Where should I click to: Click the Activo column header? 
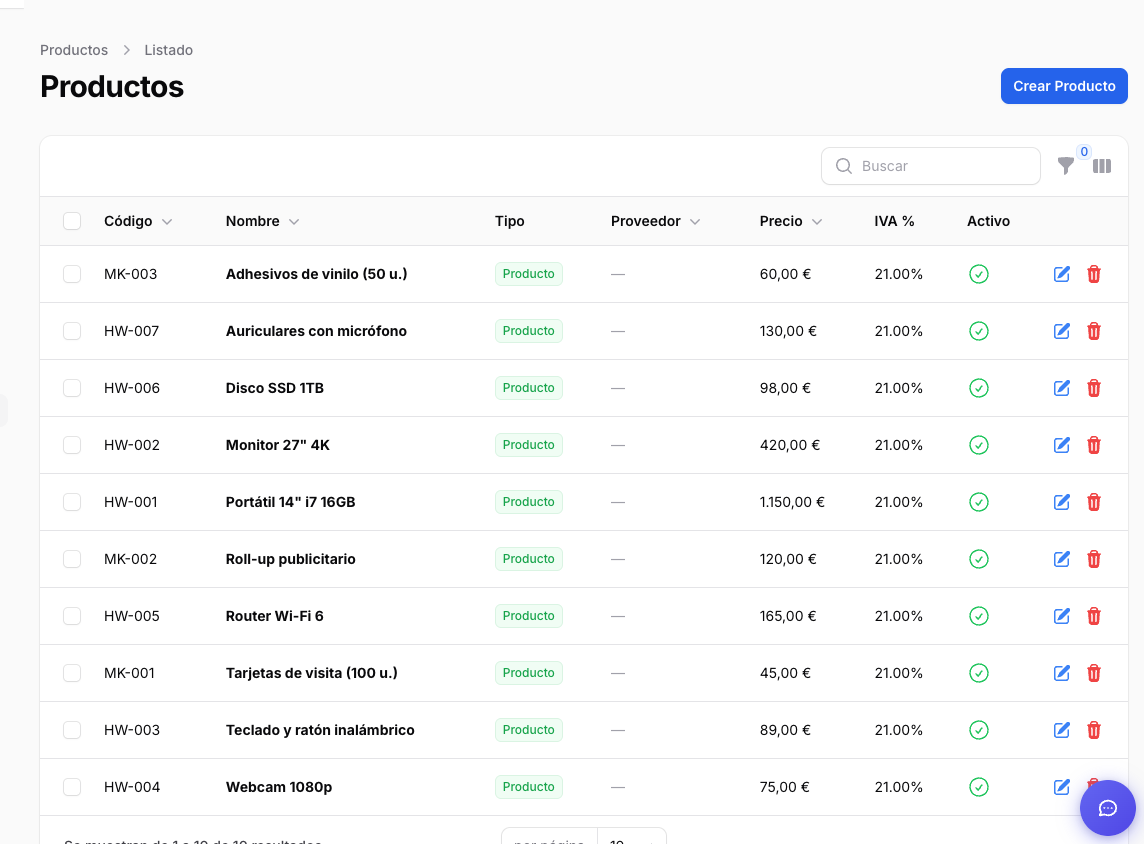coord(988,221)
